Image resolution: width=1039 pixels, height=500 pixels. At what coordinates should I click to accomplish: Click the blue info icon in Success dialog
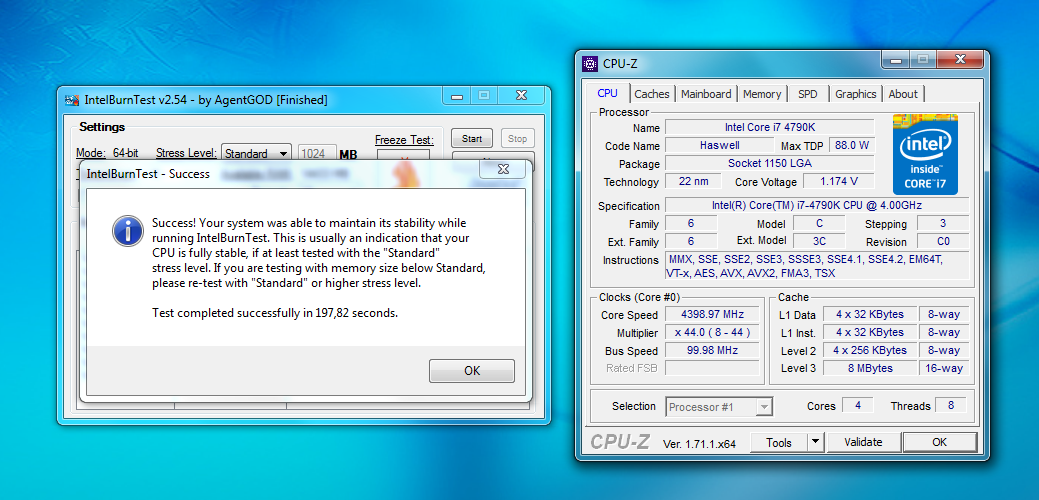coord(128,231)
